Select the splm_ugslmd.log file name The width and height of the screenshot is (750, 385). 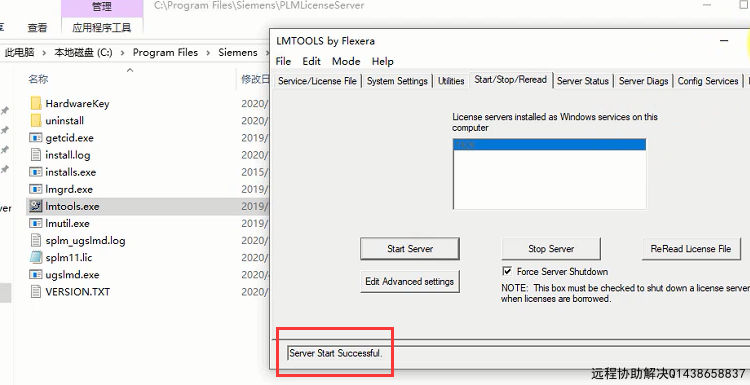click(x=85, y=241)
